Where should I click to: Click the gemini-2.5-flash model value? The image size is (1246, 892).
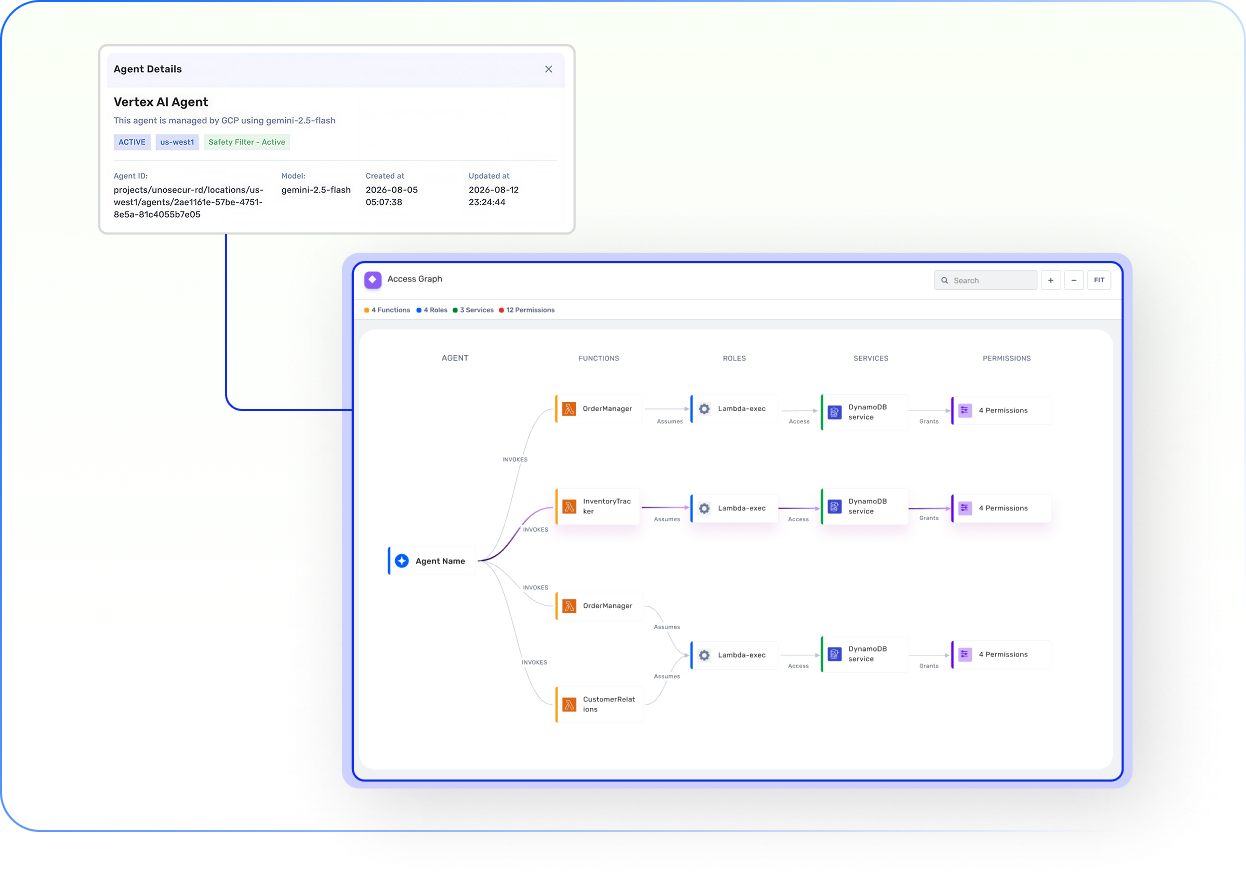pos(316,190)
